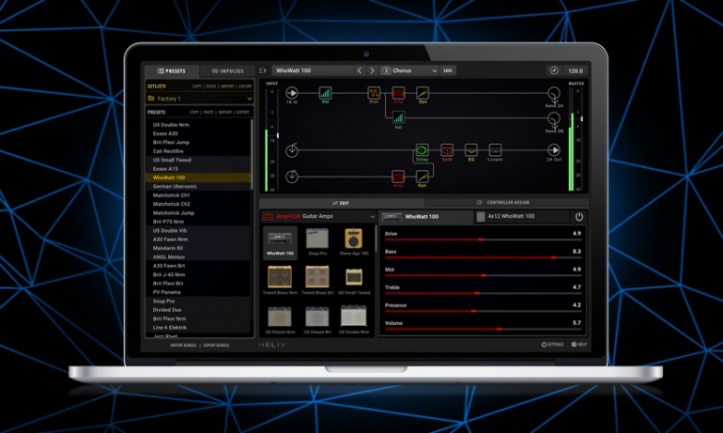Open the Controller Assign tab
723x433 pixels.
(505, 202)
